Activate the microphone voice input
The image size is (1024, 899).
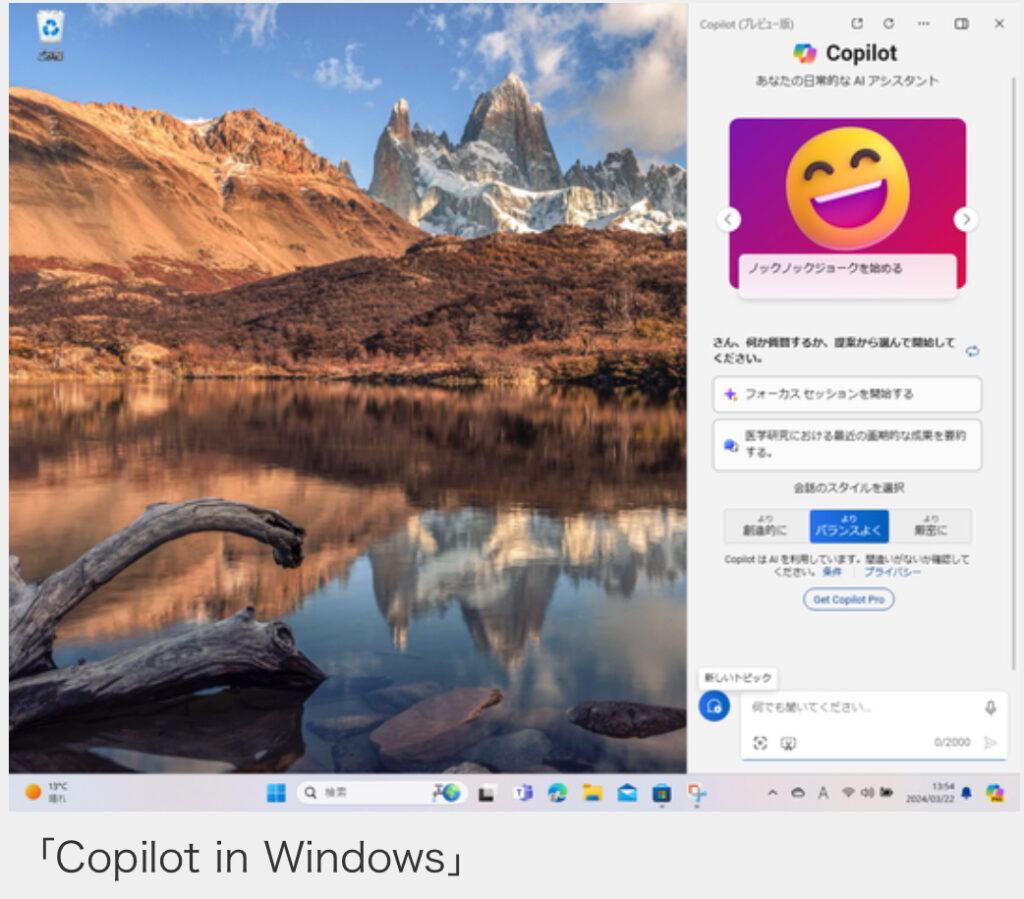click(990, 708)
